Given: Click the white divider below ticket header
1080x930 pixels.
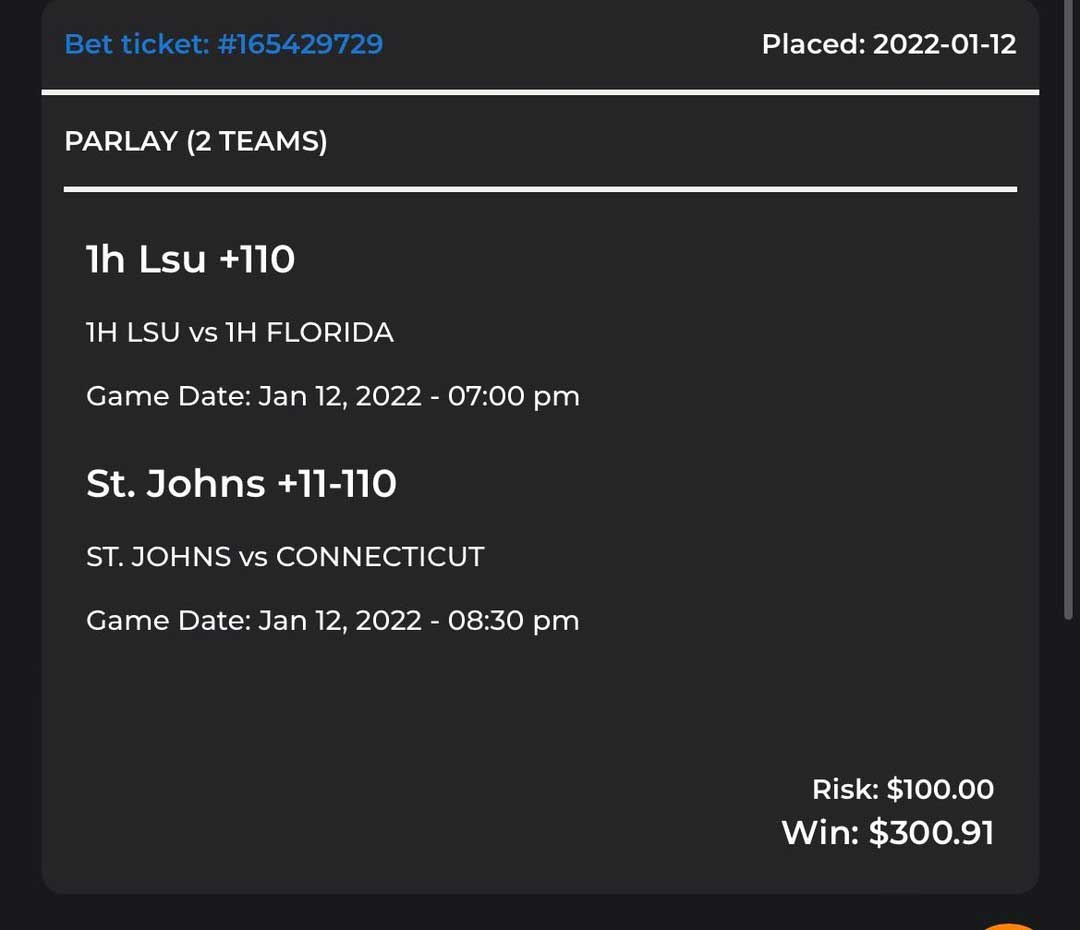Looking at the screenshot, I should [x=540, y=92].
